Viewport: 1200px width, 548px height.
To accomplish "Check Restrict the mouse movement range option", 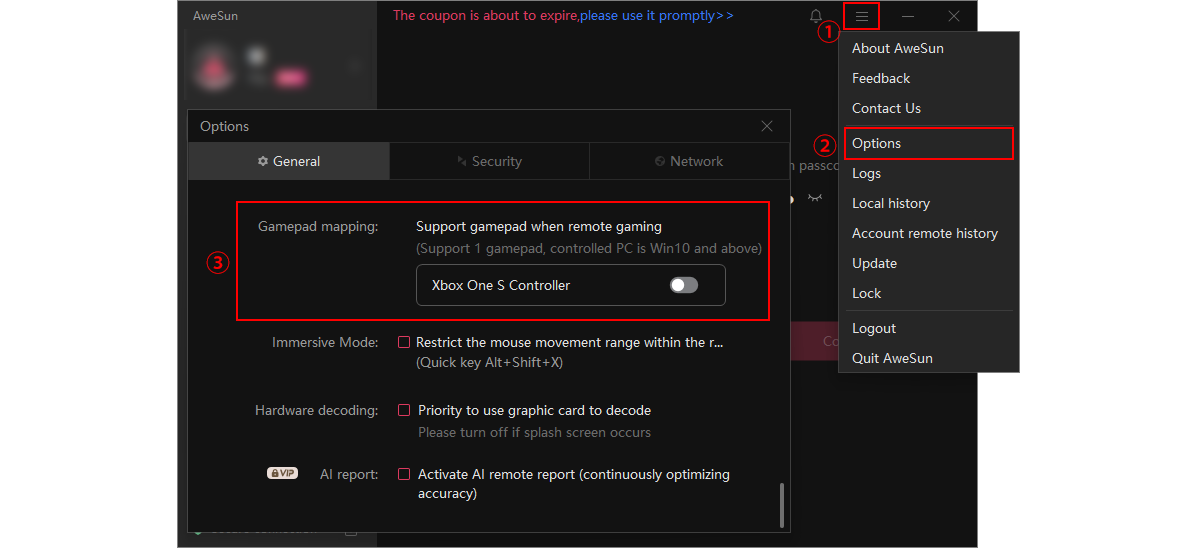I will (x=404, y=342).
